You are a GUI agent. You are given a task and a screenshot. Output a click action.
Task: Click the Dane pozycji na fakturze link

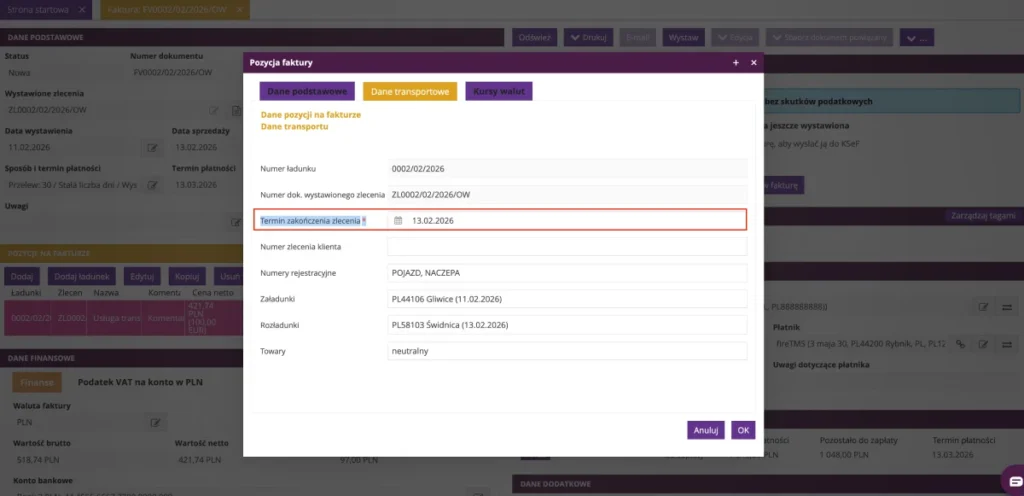tap(311, 115)
